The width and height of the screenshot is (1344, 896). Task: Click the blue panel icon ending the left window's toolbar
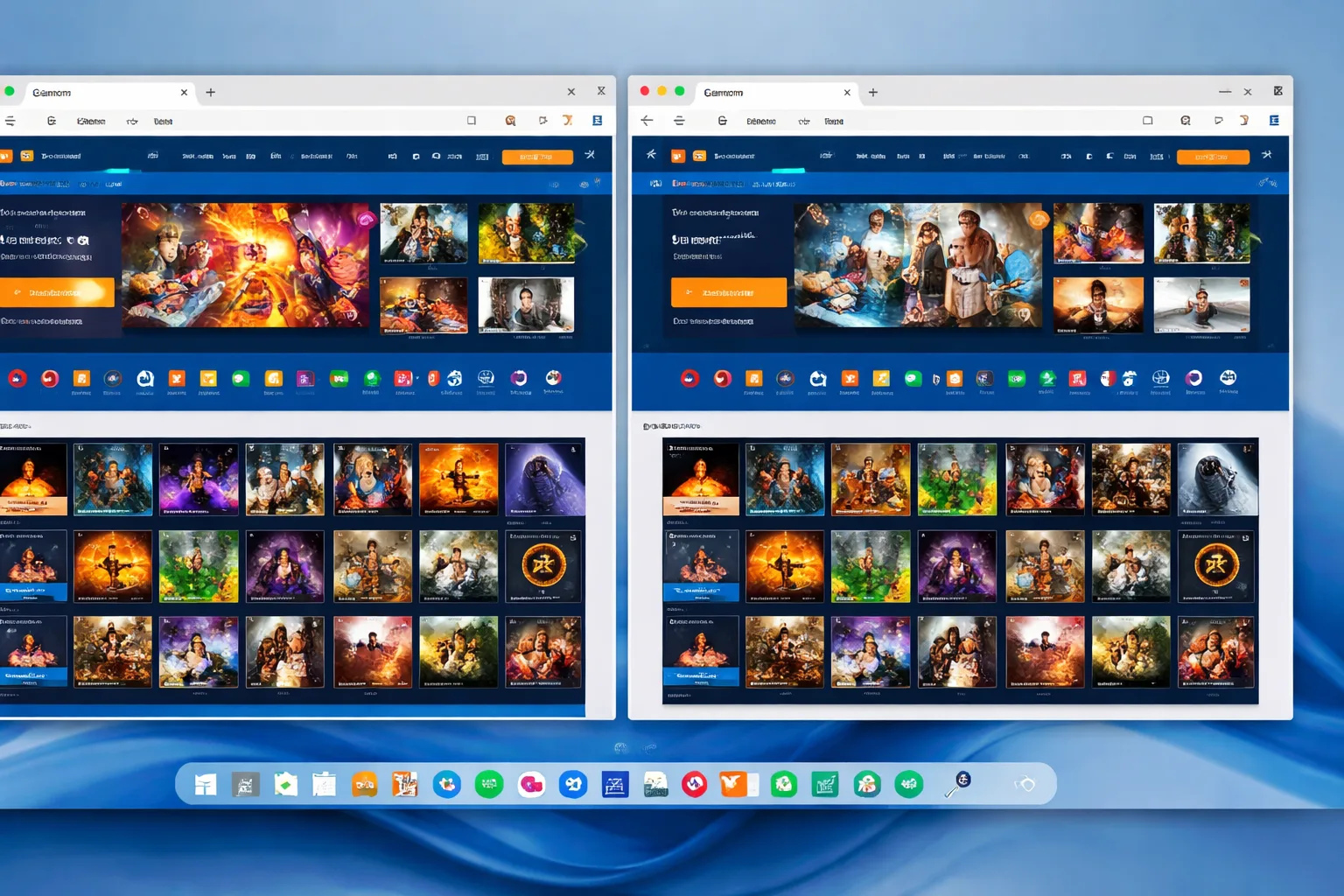(597, 121)
